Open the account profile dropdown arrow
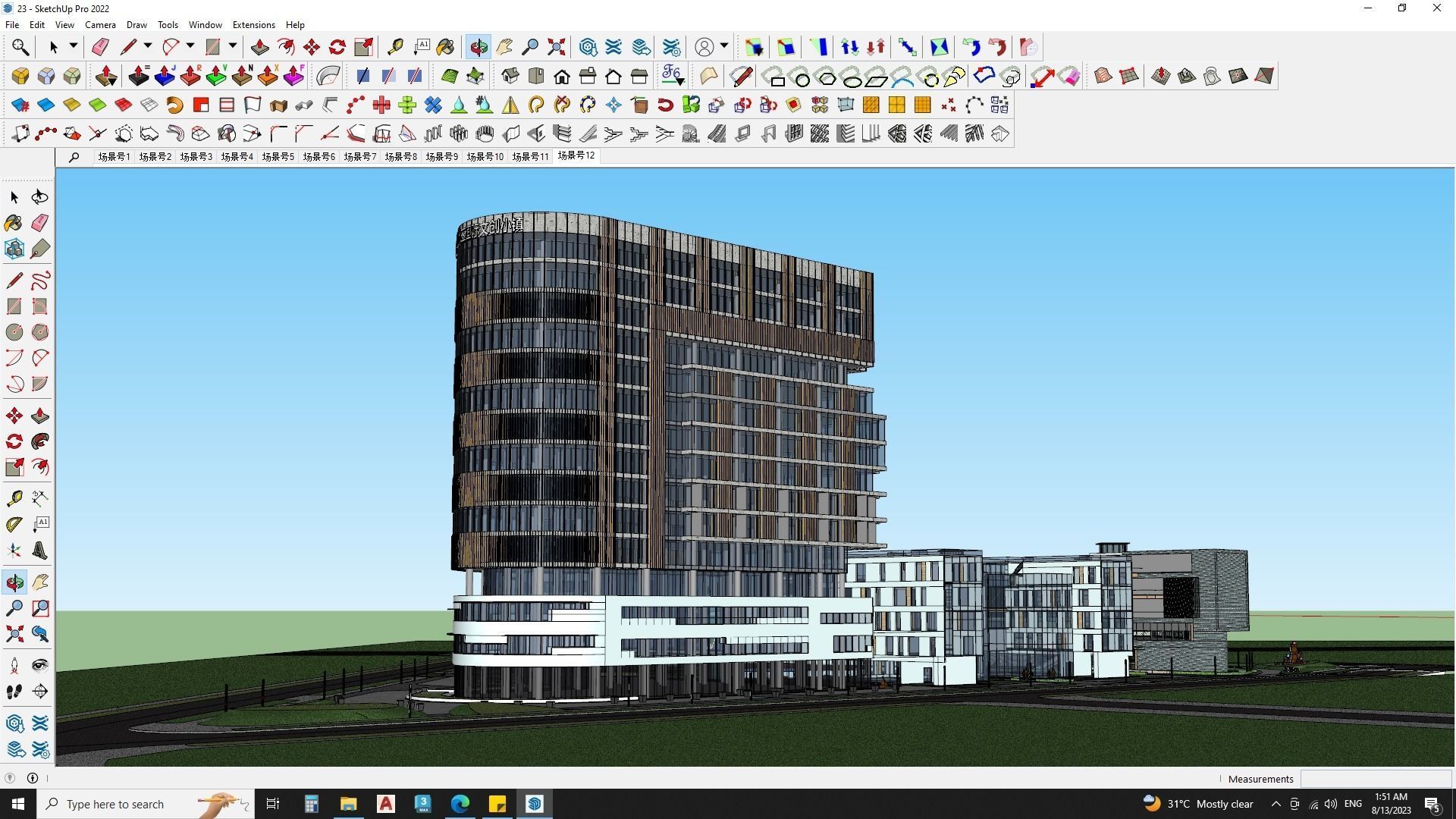The width and height of the screenshot is (1456, 819). click(724, 46)
